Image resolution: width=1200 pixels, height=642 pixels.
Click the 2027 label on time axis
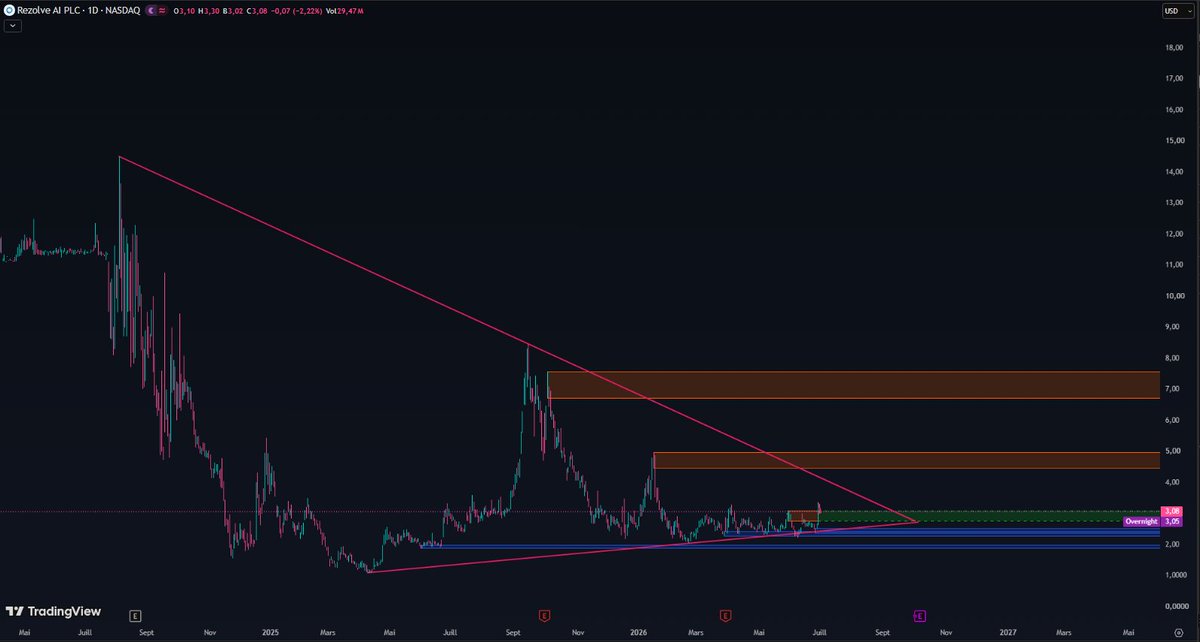(x=1008, y=632)
